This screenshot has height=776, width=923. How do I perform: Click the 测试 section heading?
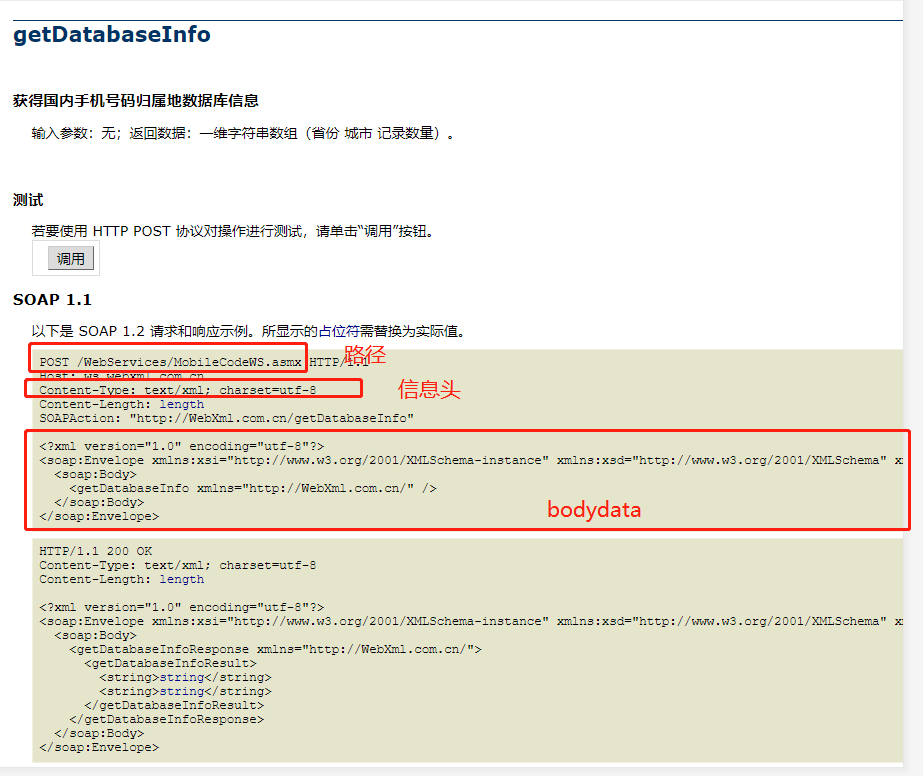pyautogui.click(x=28, y=200)
